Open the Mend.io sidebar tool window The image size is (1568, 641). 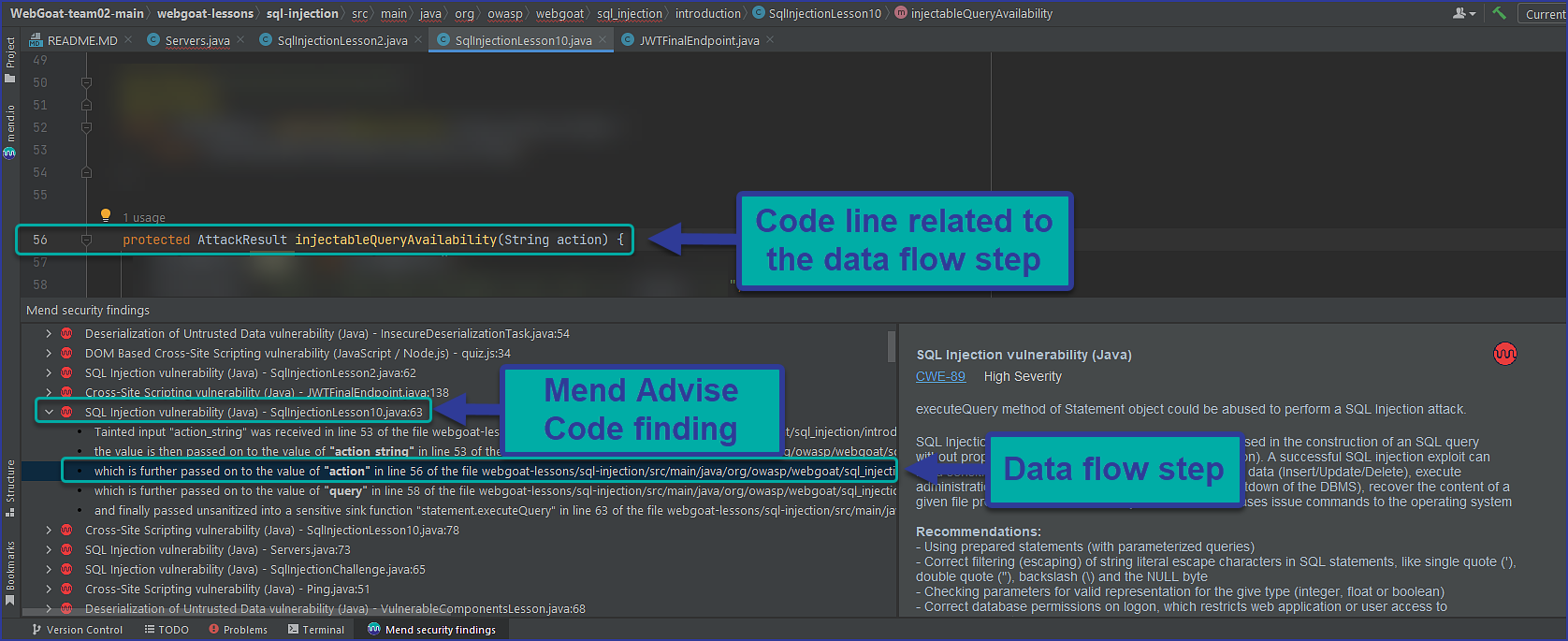tap(10, 131)
